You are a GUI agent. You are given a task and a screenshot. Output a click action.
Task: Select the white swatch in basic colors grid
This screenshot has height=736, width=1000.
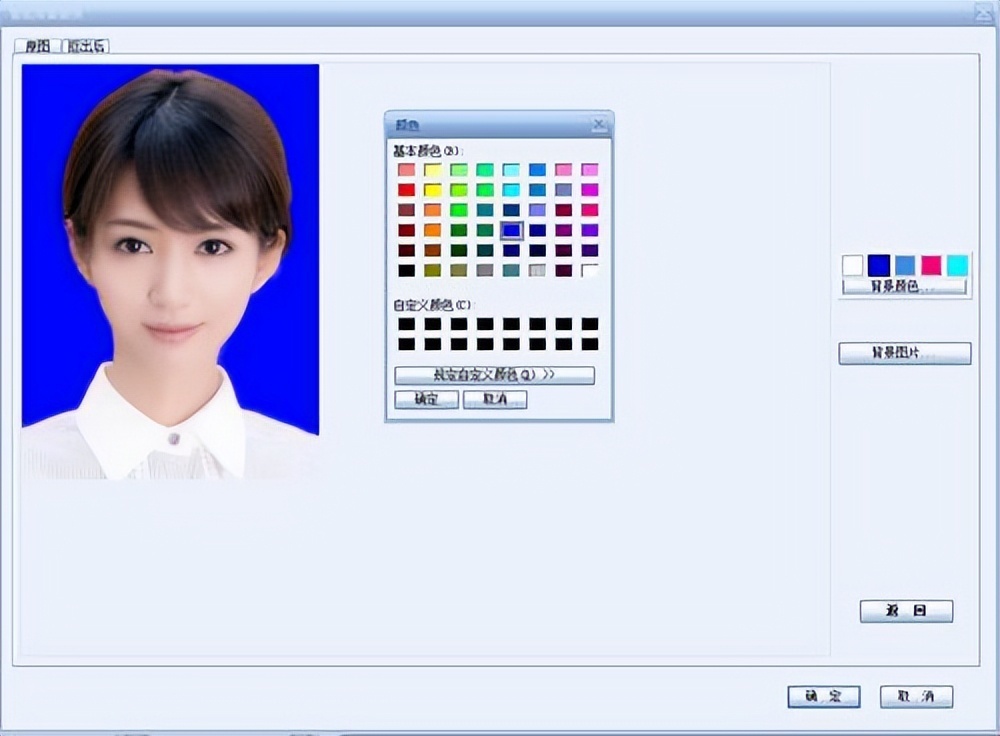590,270
